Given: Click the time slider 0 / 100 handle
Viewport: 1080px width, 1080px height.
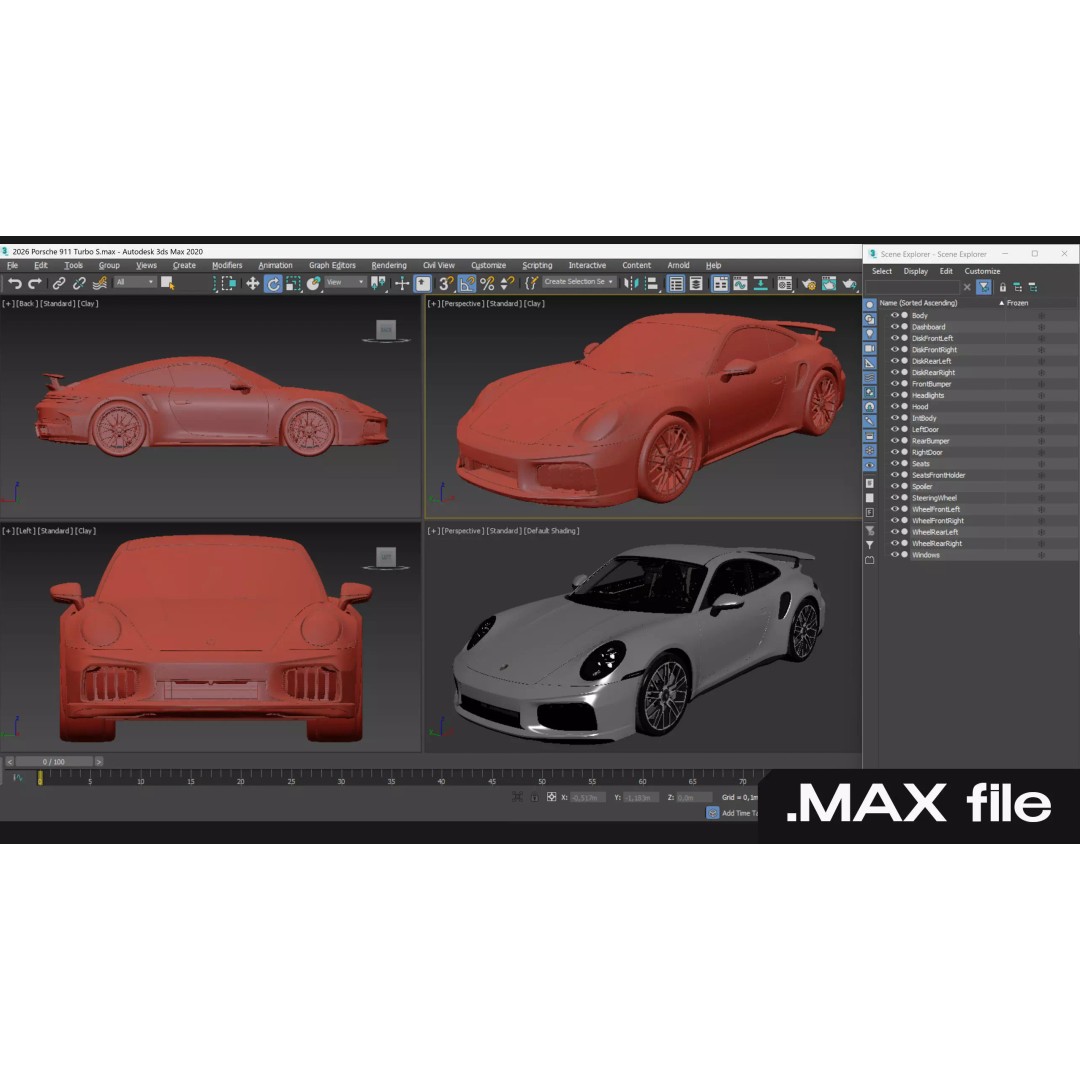Looking at the screenshot, I should (x=54, y=762).
